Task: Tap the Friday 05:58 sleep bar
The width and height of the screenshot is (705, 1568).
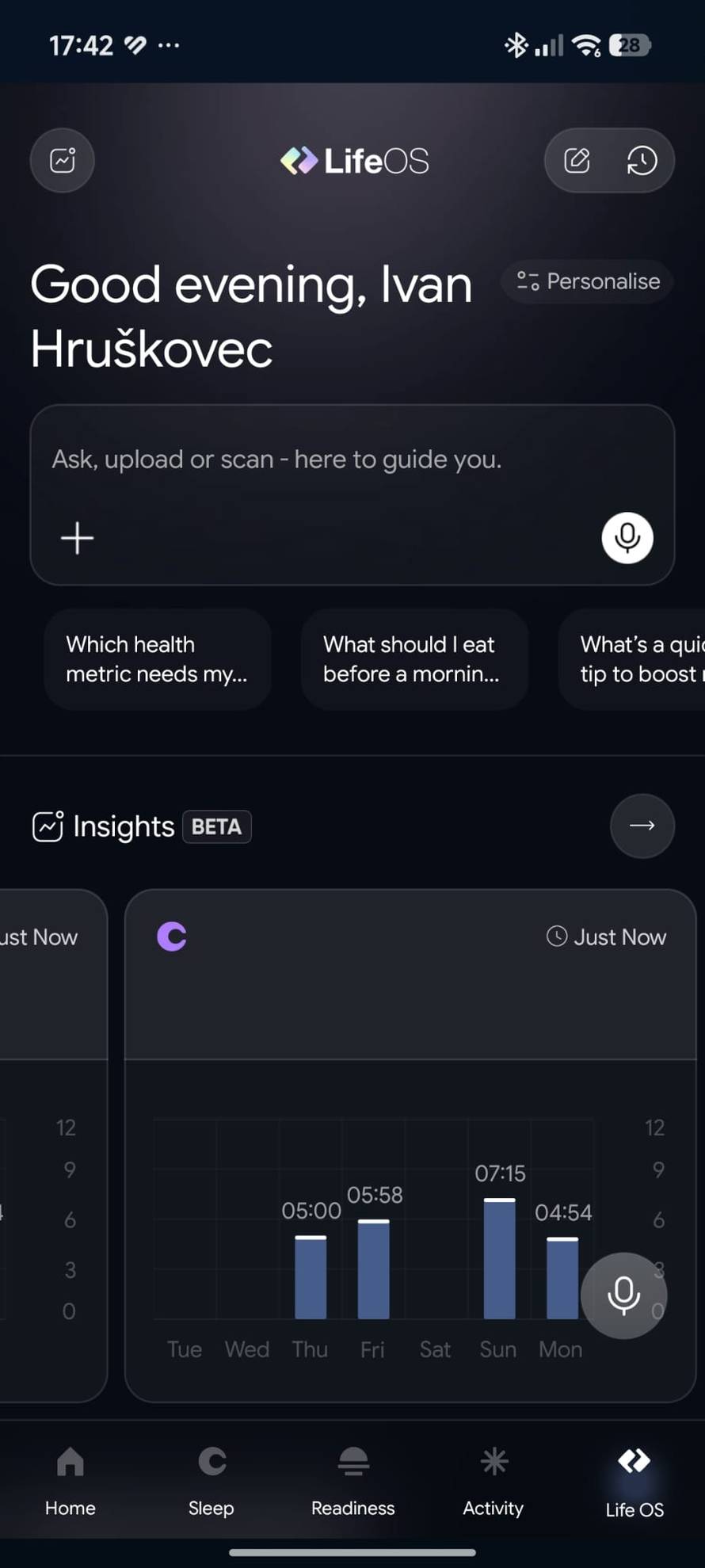Action: pyautogui.click(x=373, y=1270)
